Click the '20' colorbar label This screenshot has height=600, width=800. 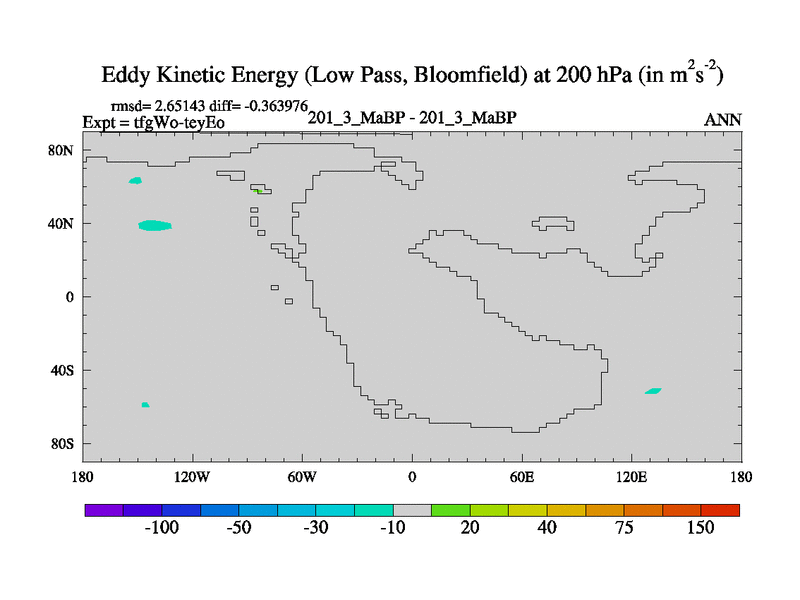(x=470, y=528)
